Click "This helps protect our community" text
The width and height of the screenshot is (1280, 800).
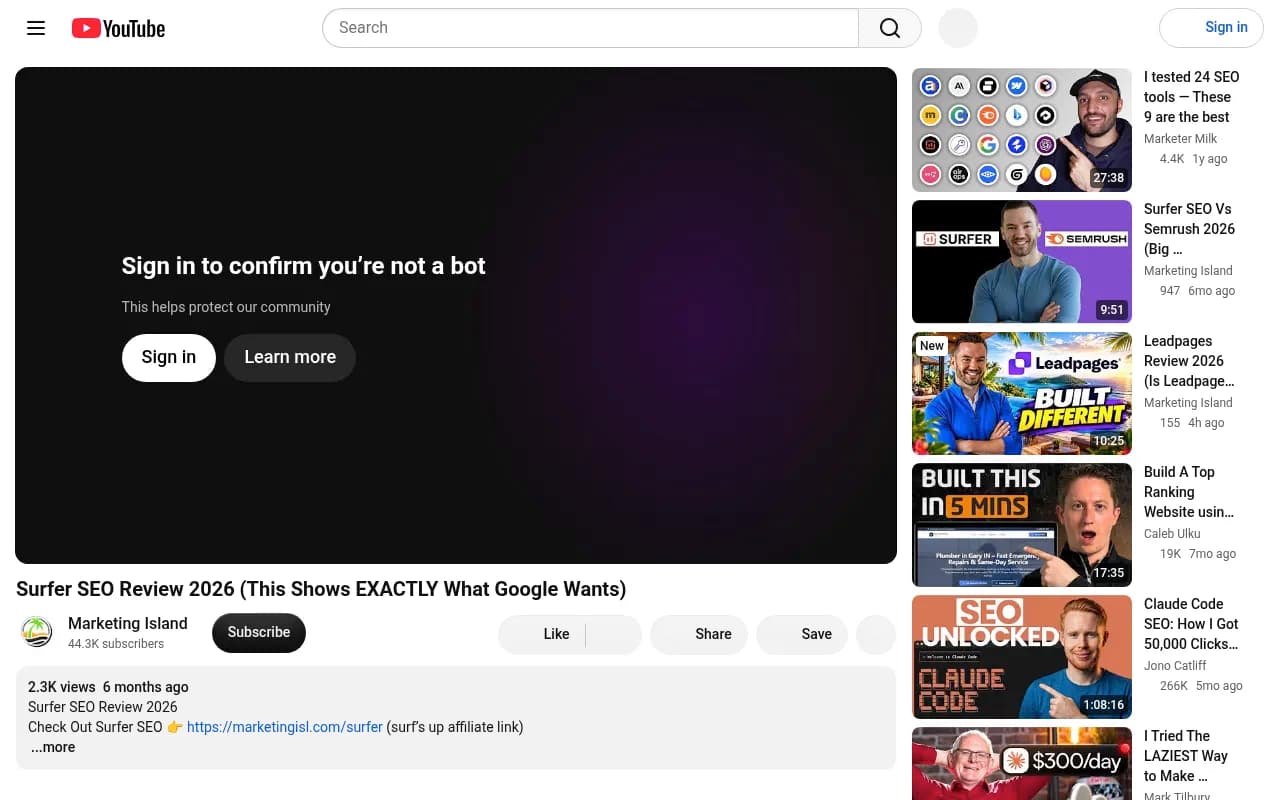[x=226, y=307]
